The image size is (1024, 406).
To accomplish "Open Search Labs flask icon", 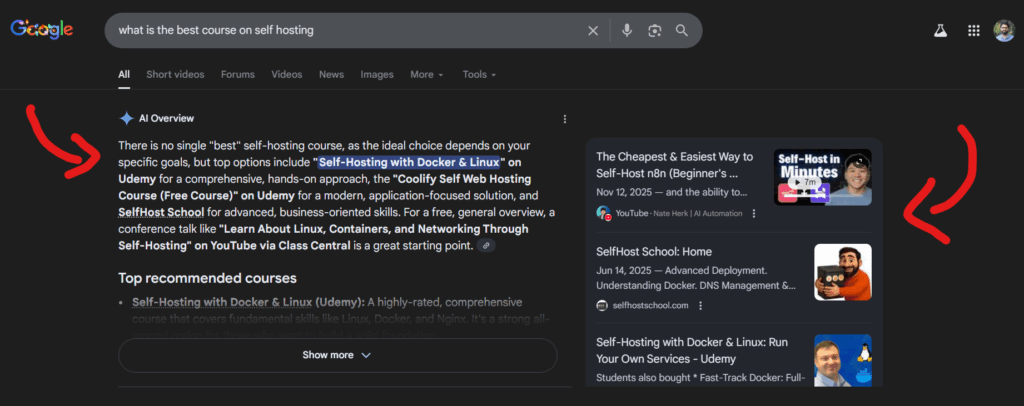I will click(x=940, y=31).
